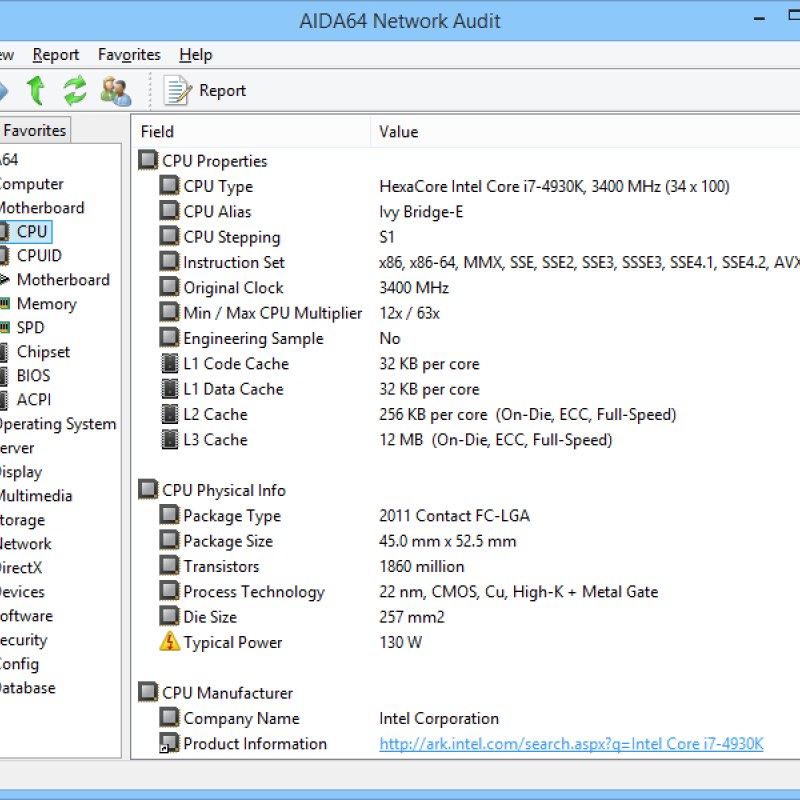Open the Intel ARK product information link
This screenshot has height=800, width=800.
click(x=571, y=744)
